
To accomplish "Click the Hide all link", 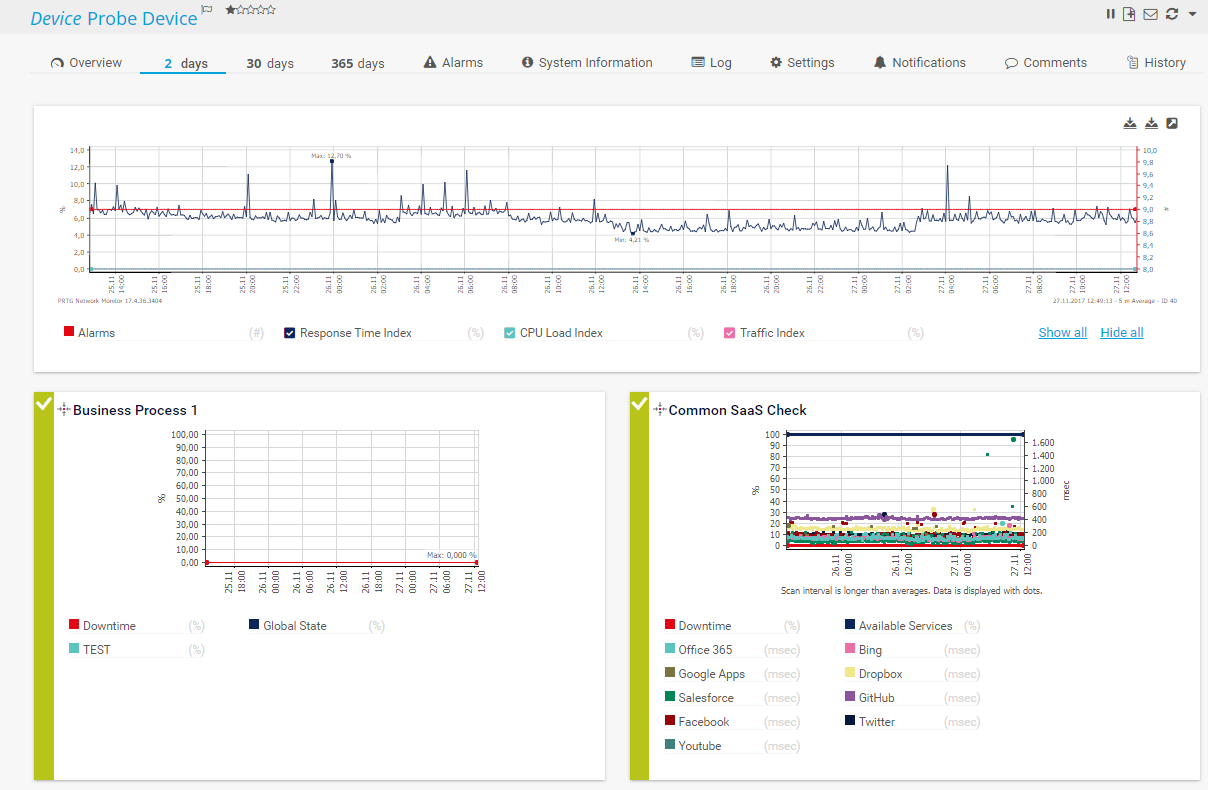I will tap(1122, 333).
